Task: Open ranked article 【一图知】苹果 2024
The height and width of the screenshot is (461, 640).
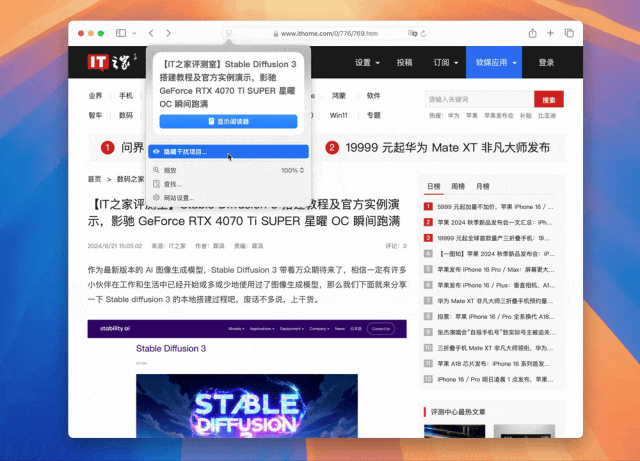Action: 495,254
